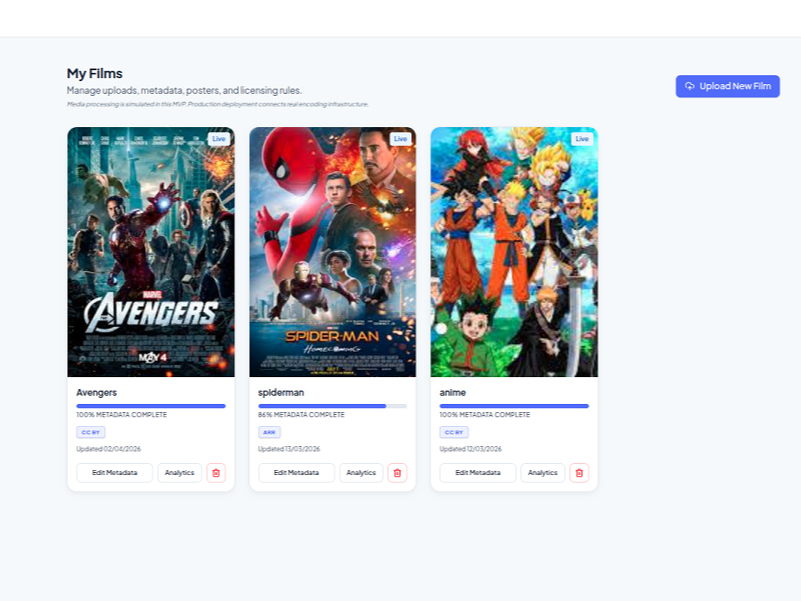Open Edit Metadata for anime

478,473
